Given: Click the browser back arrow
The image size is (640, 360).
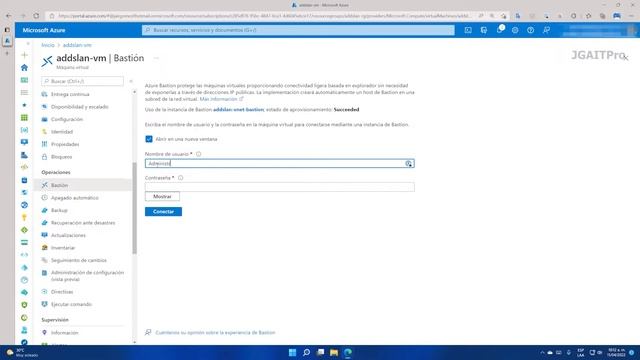Looking at the screenshot, I should [9, 16].
